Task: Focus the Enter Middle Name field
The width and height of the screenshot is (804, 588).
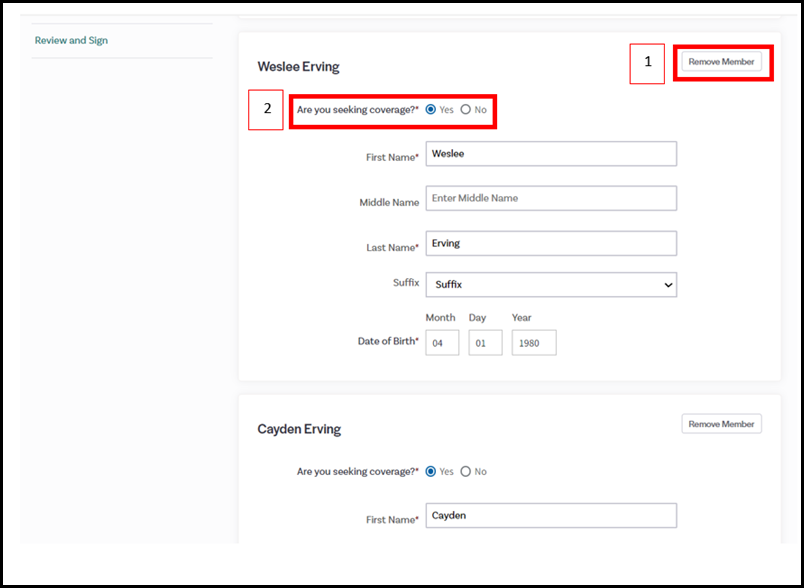Action: point(550,198)
